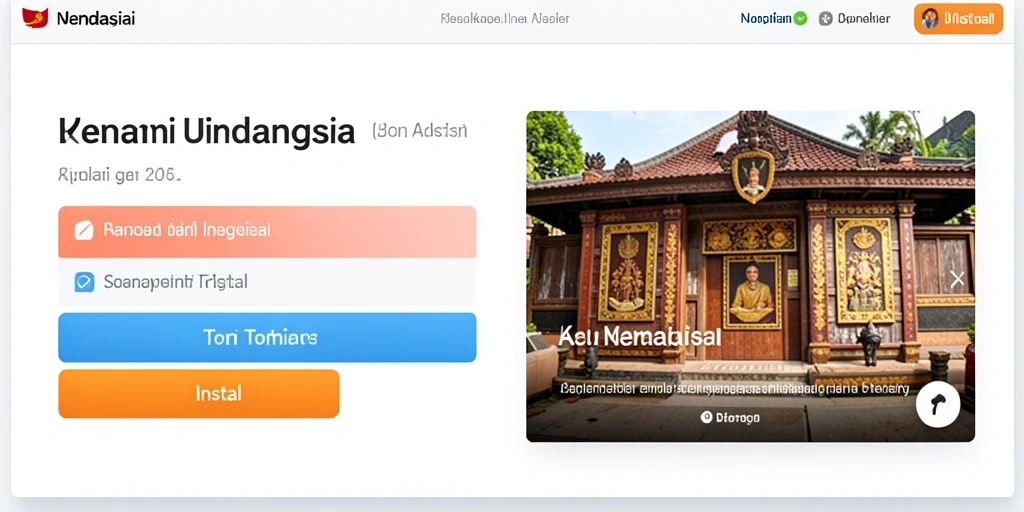Open the temple photo thumbnail

750,276
